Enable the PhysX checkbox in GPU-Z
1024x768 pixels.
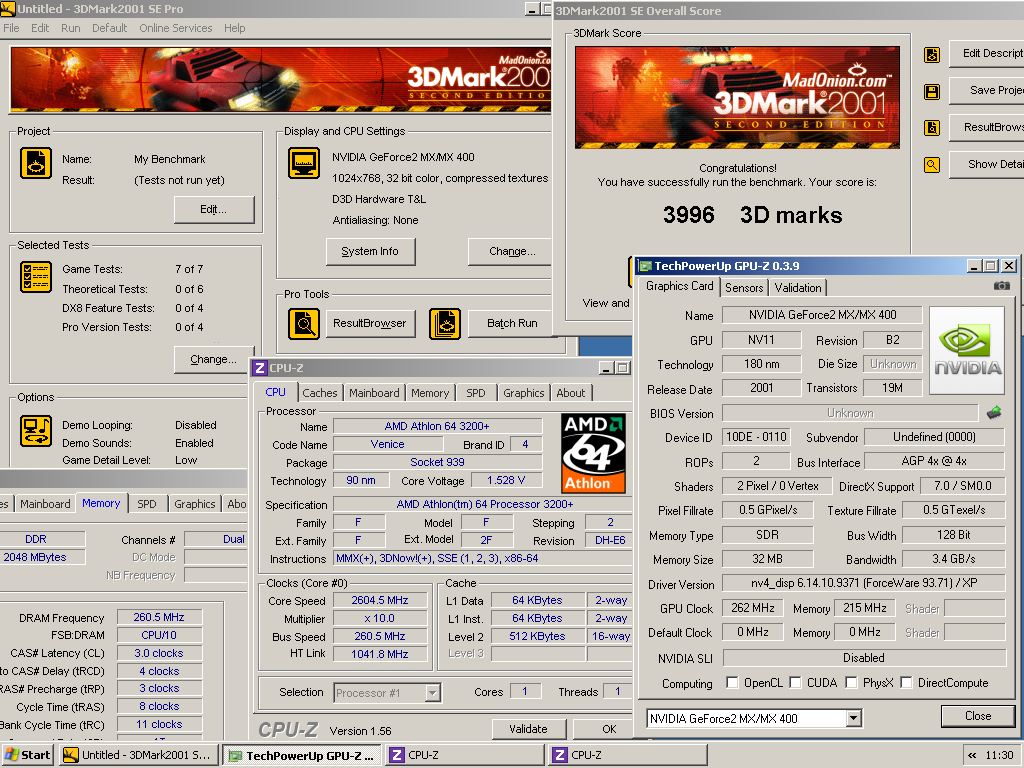click(x=851, y=682)
